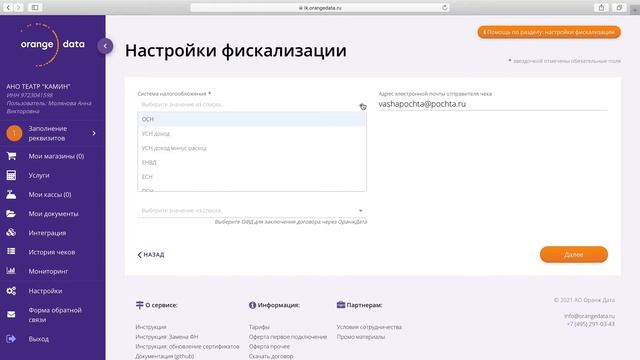The height and width of the screenshot is (360, 640).
Task: Click the exit icon next to Выход
Action: 11,338
